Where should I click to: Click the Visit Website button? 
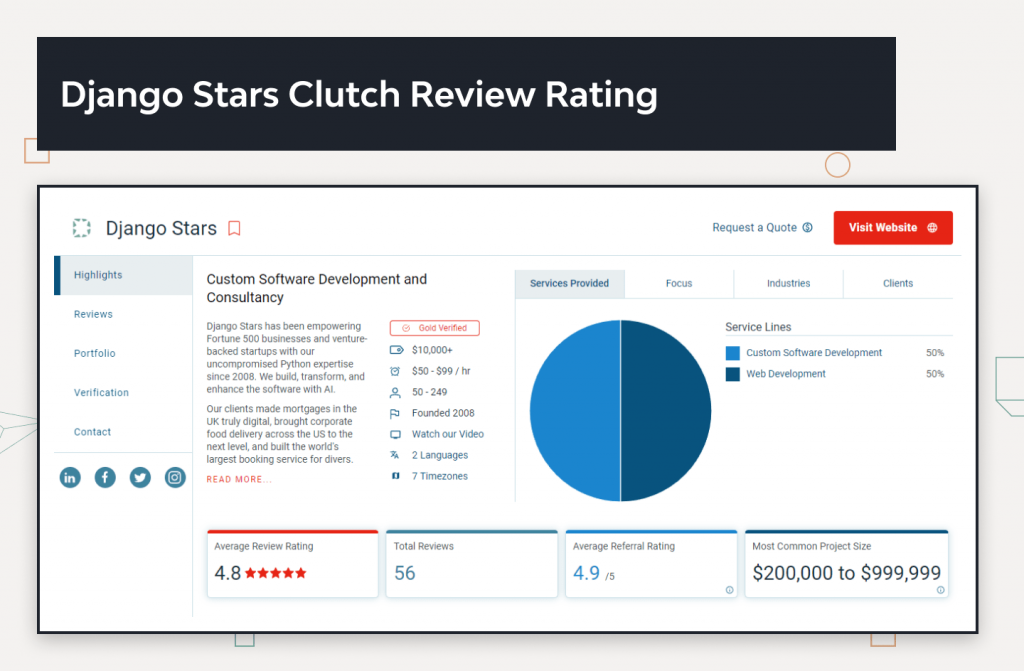(892, 228)
